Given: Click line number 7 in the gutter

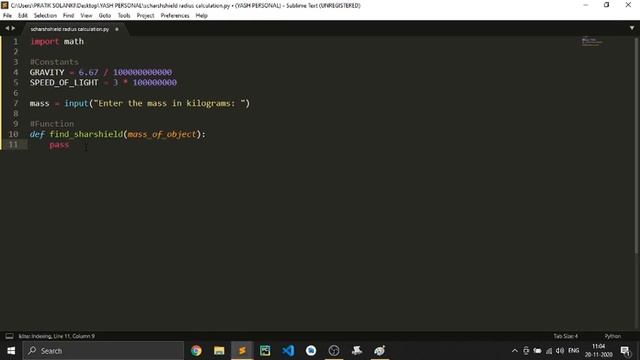Looking at the screenshot, I should [16, 103].
